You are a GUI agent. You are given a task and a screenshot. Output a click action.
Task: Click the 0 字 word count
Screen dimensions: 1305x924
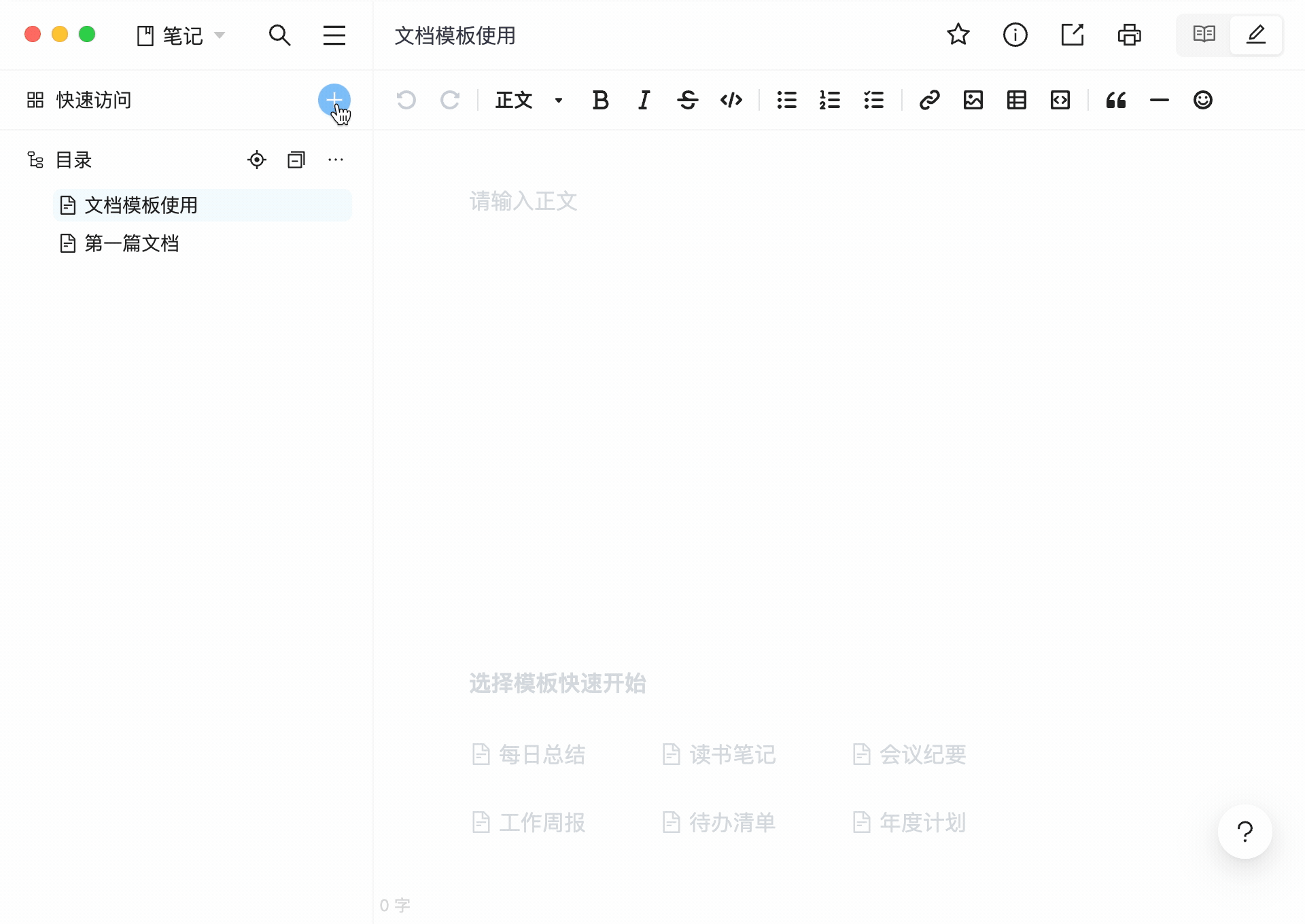tap(395, 906)
